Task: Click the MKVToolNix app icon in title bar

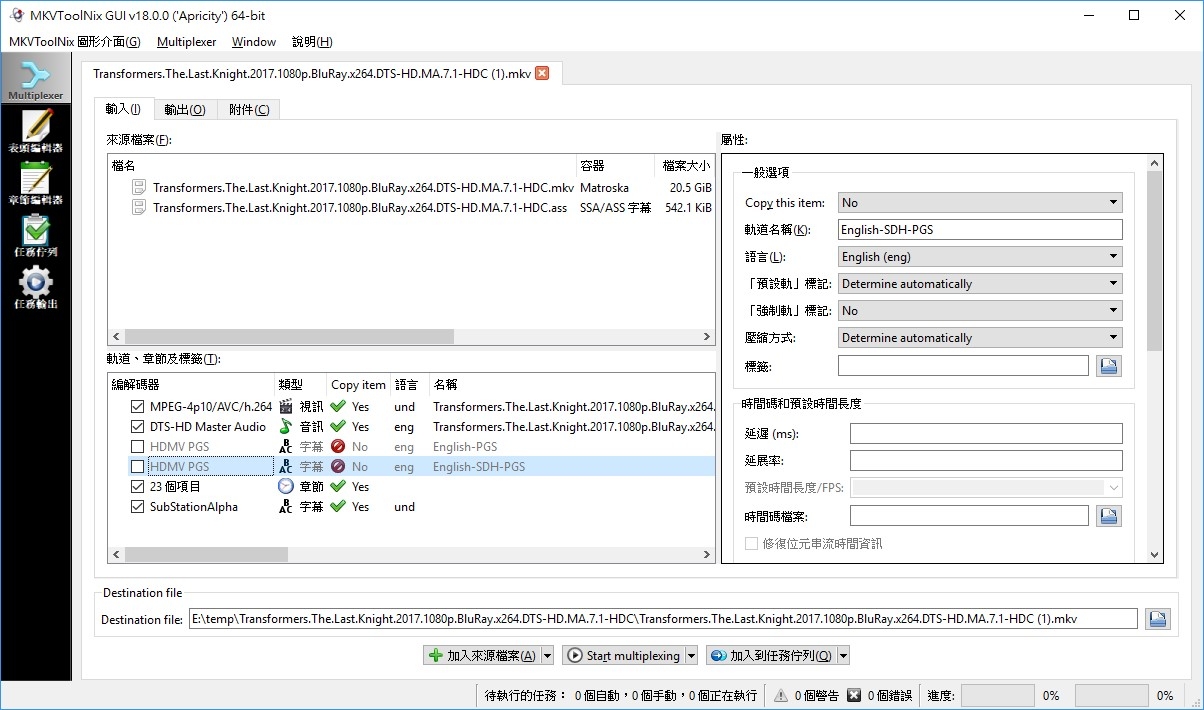Action: [x=18, y=16]
